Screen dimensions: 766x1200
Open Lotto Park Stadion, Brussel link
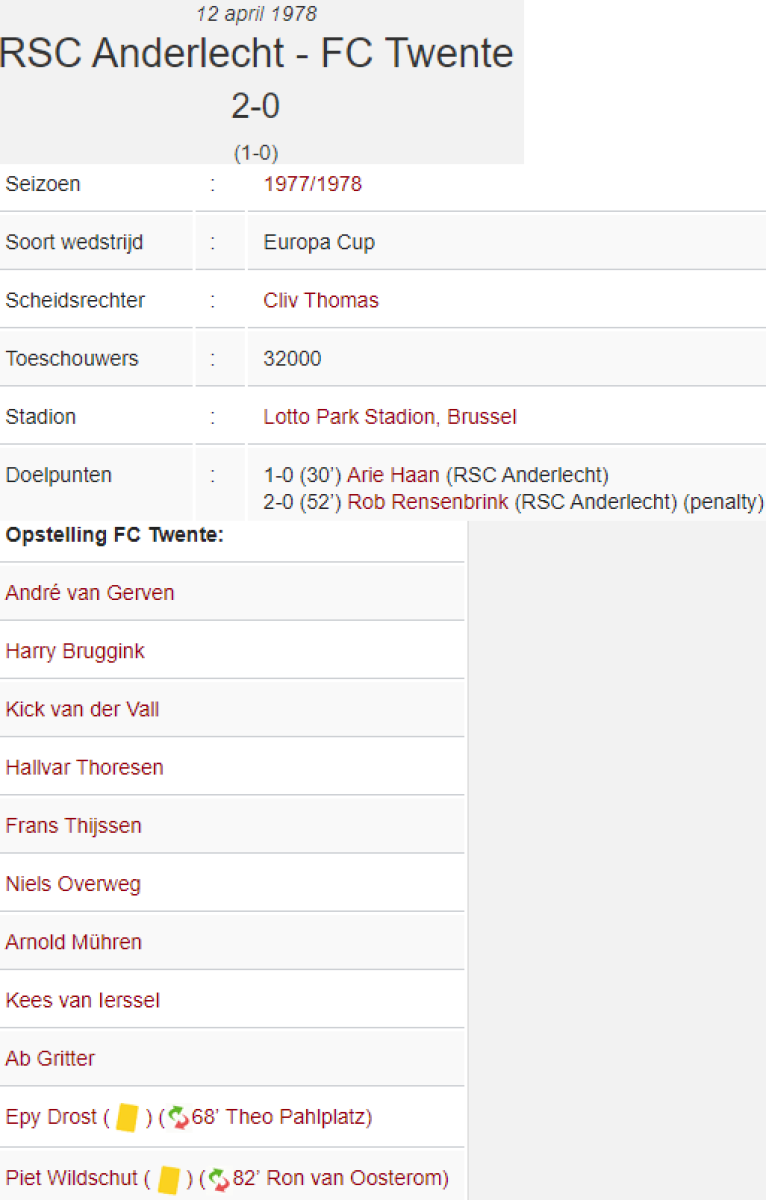390,417
